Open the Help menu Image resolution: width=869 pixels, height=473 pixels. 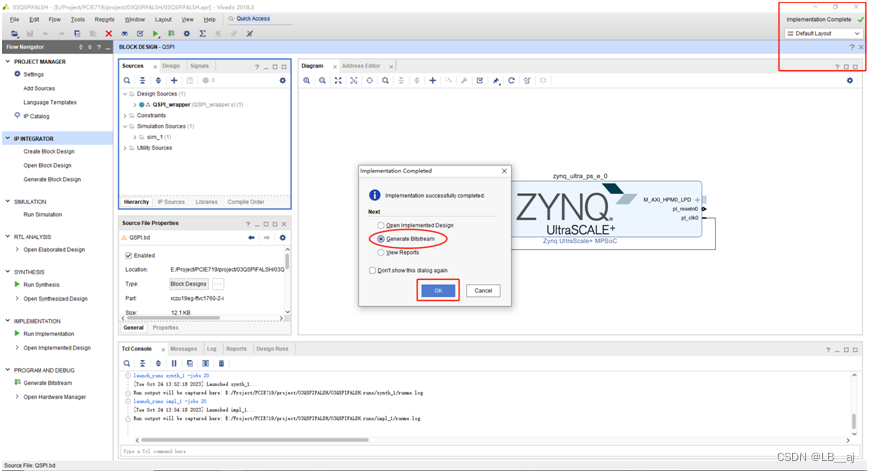pyautogui.click(x=209, y=19)
